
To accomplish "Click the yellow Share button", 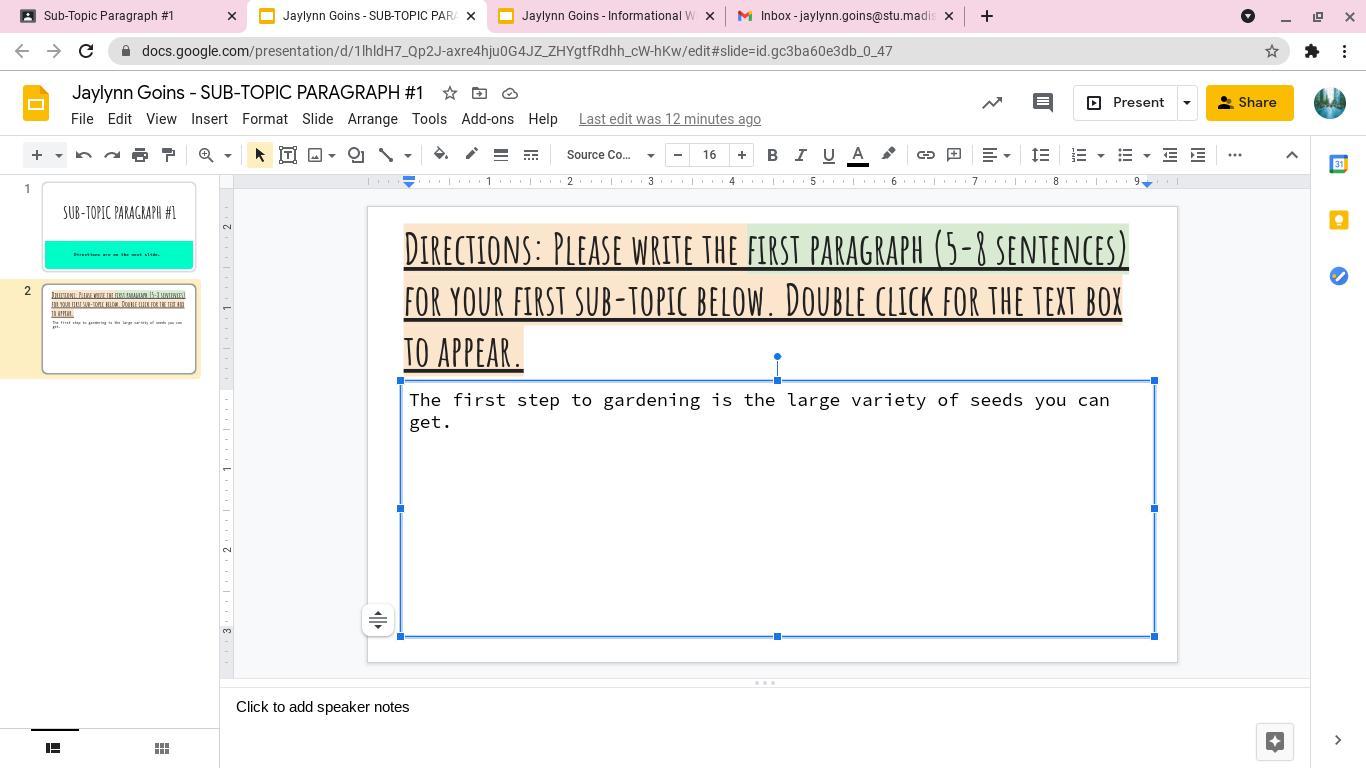I will [1249, 103].
